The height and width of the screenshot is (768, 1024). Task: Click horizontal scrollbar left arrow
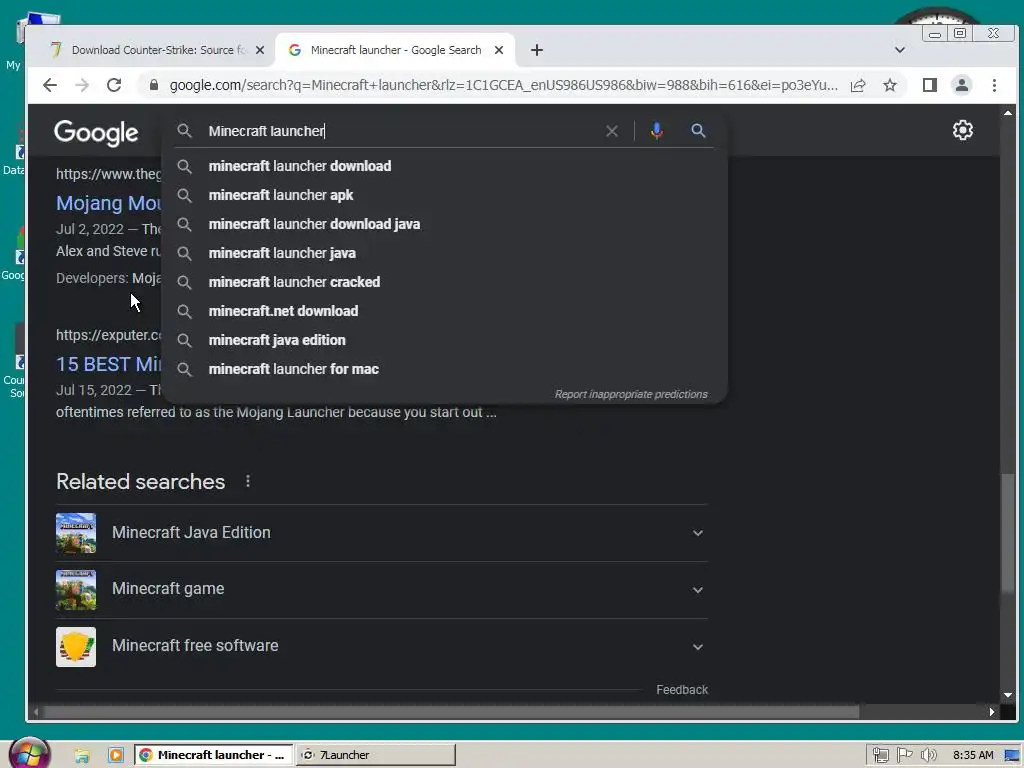(x=36, y=712)
